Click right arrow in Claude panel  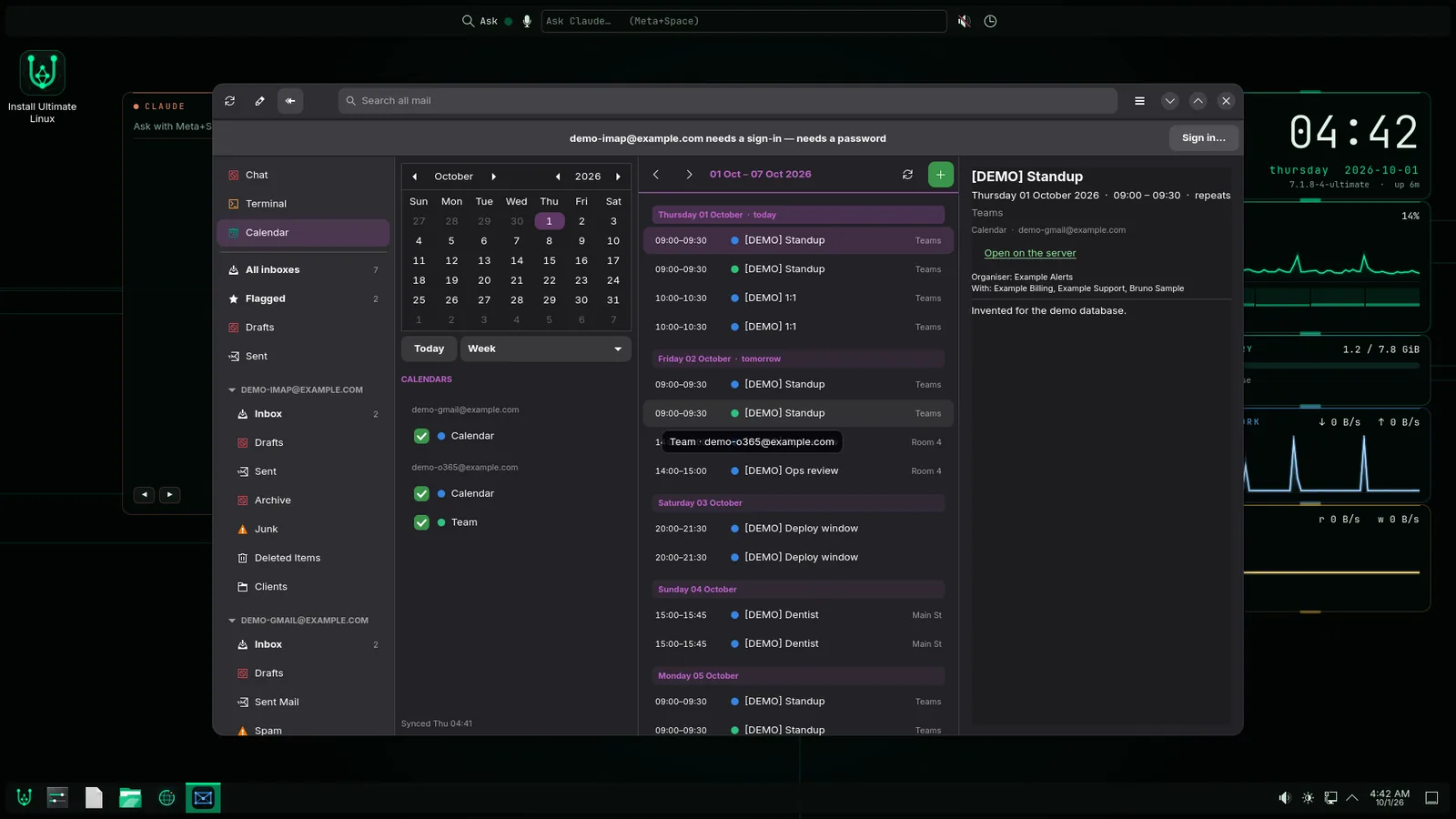(169, 495)
